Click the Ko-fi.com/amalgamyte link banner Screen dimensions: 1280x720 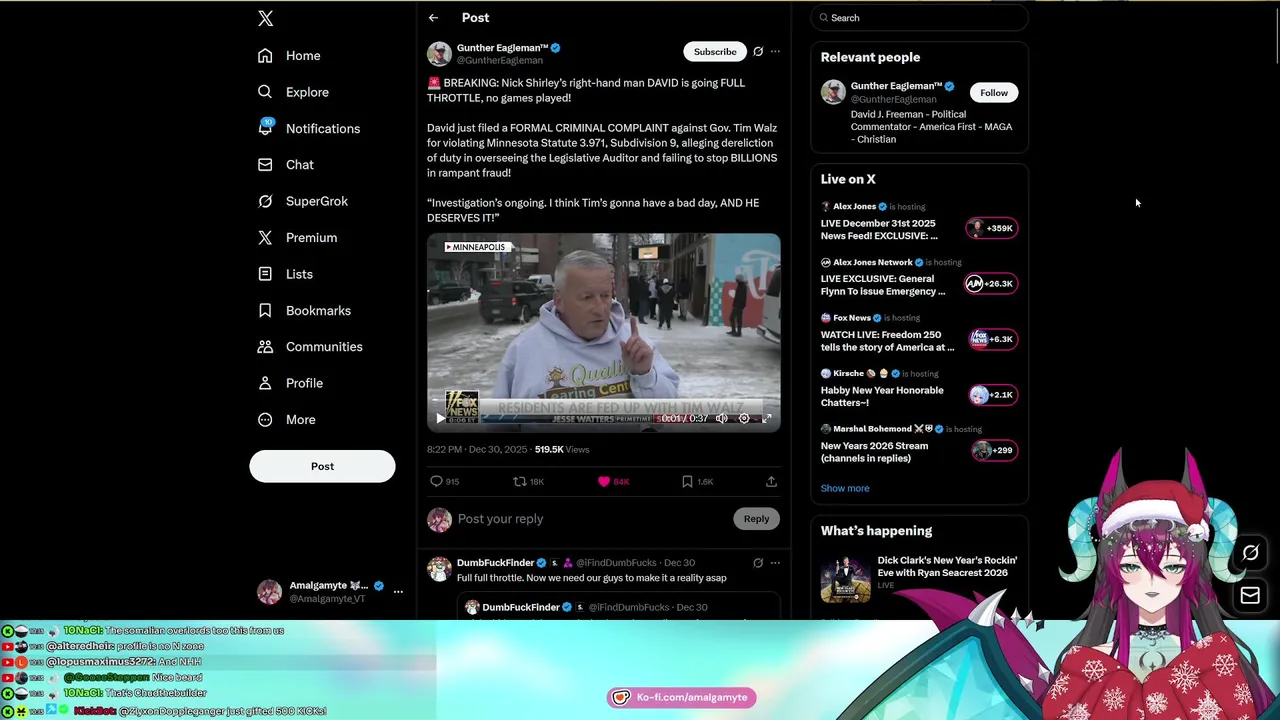(x=682, y=698)
